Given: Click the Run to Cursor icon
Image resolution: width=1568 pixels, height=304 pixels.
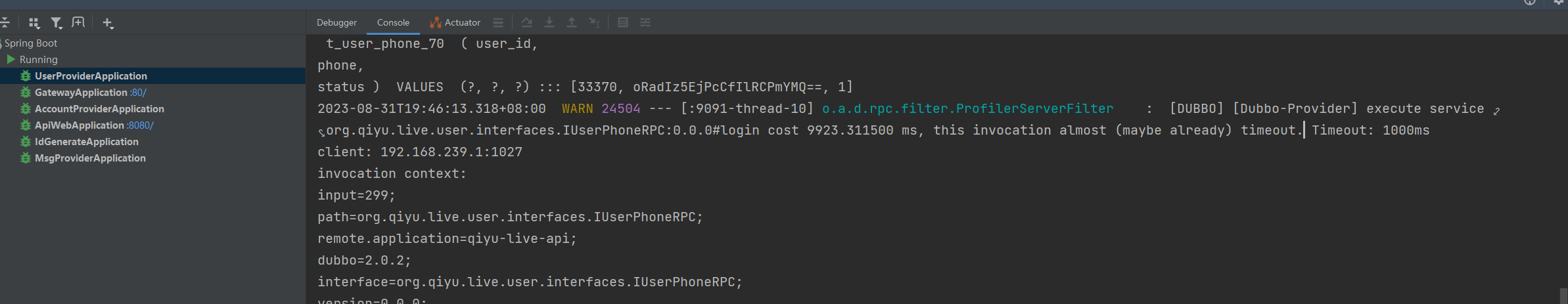Looking at the screenshot, I should 594,23.
